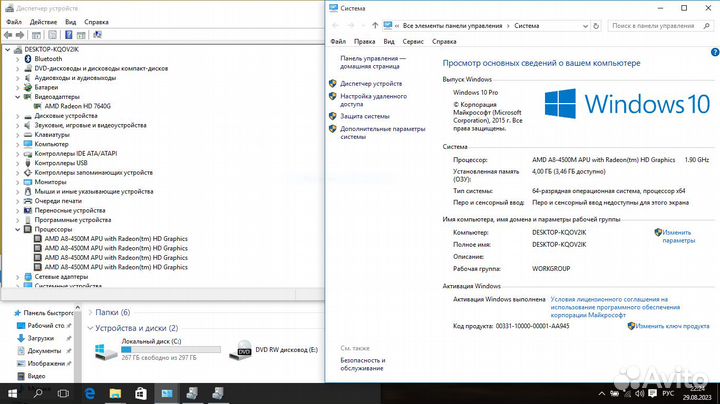The height and width of the screenshot is (404, 720).
Task: Open Настройка удаленного доступа link
Action: tap(373, 100)
